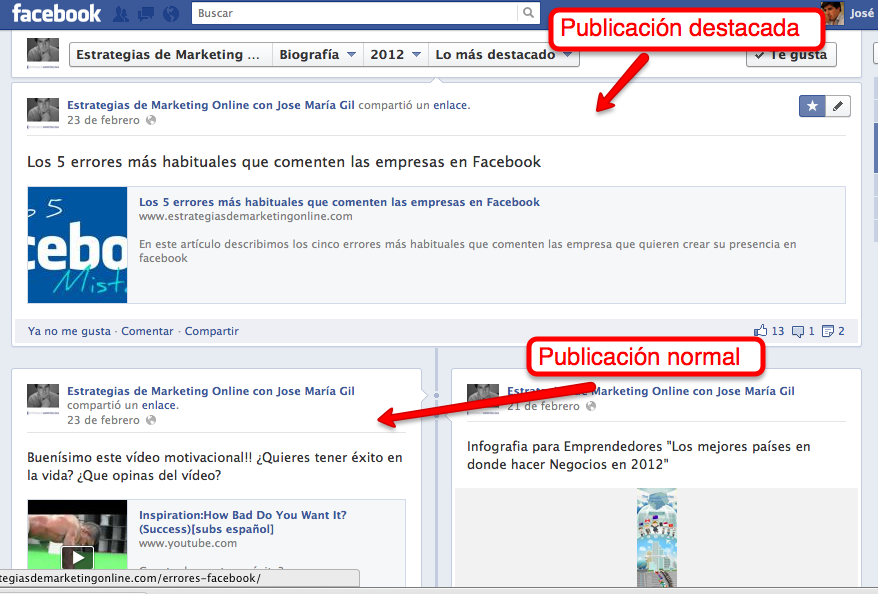Open the '5 errores' article thumbnail image
Screen dimensions: 878x594
coord(77,245)
